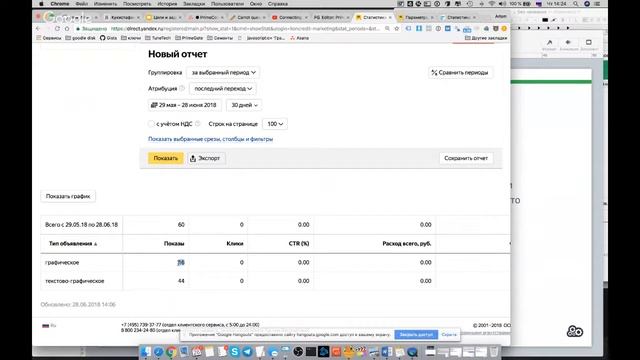640x360 pixels.
Task: Open the rows-per-page "100" dropdown
Action: (275, 124)
